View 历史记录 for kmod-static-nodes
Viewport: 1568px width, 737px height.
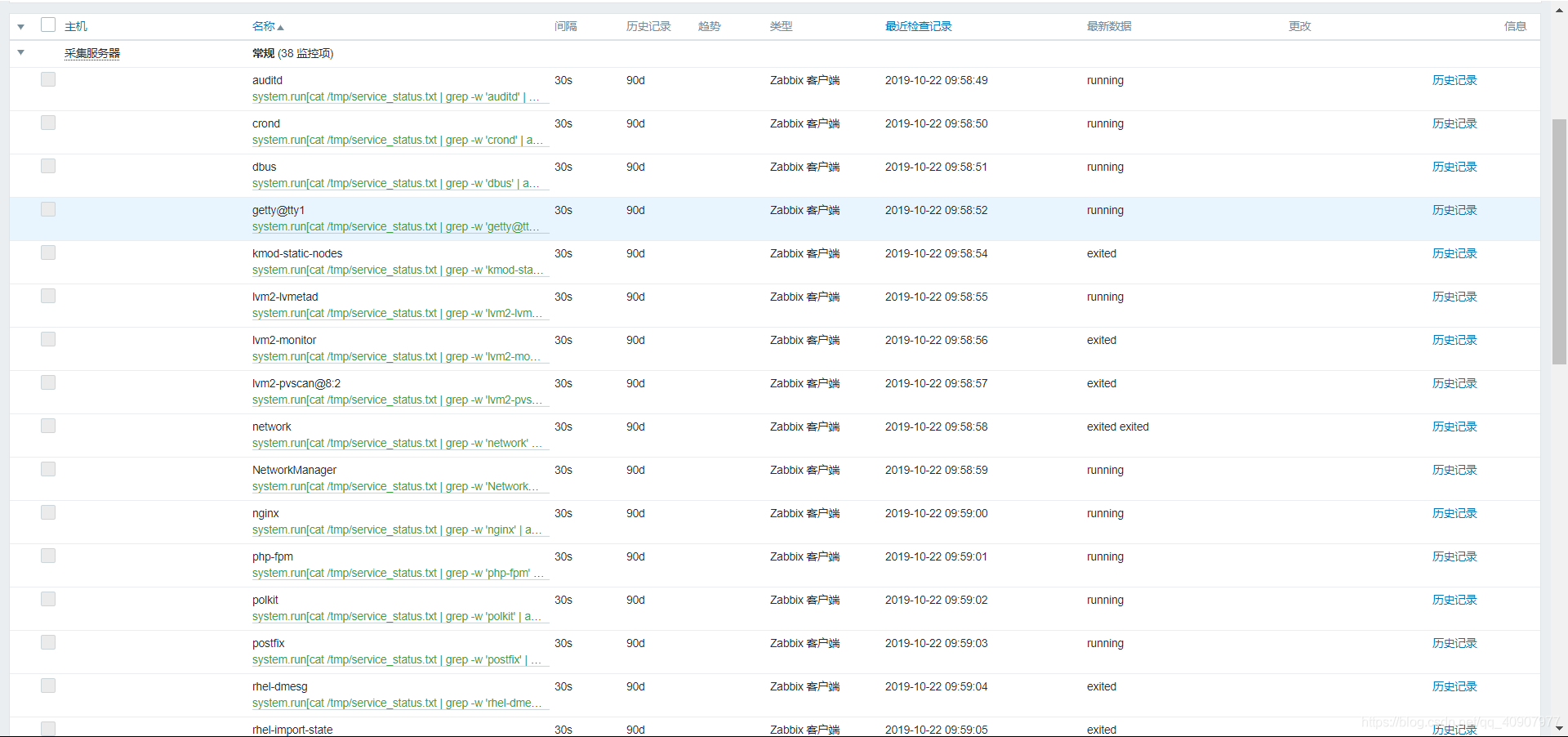[x=1454, y=253]
